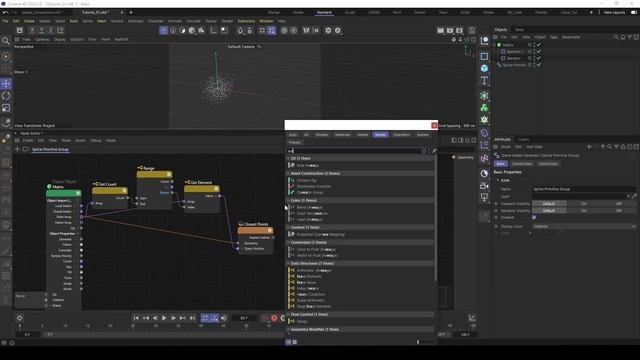Image resolution: width=640 pixels, height=360 pixels.
Task: Set Renderer Visibility to Off
Action: [x=618, y=211]
